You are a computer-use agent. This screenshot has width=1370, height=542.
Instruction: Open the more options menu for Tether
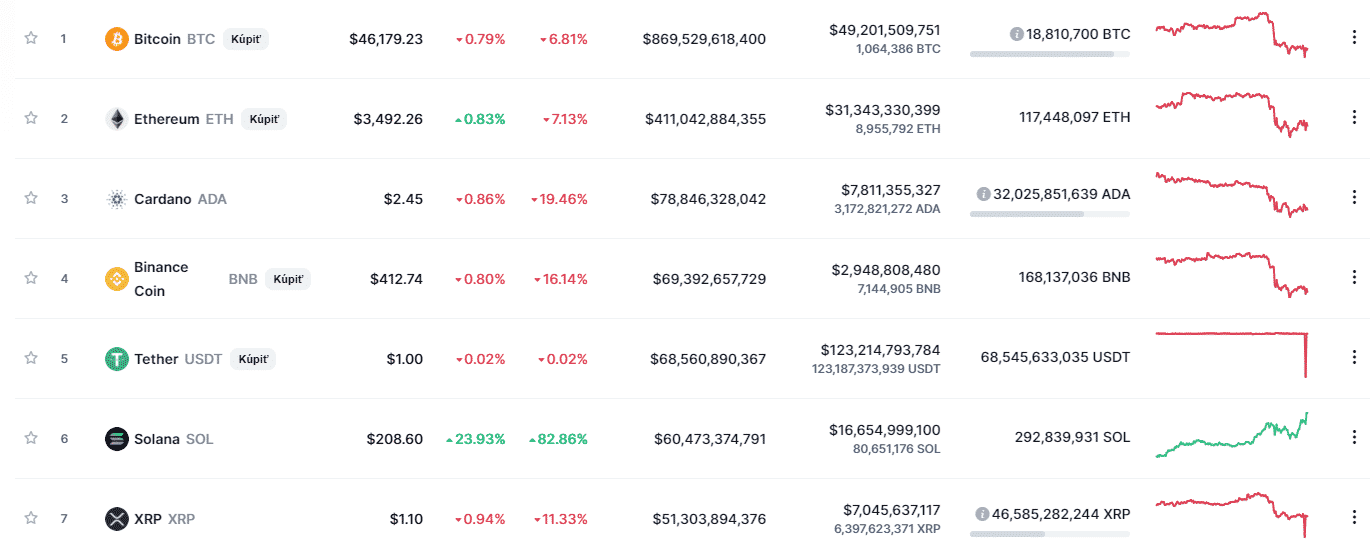[1354, 358]
